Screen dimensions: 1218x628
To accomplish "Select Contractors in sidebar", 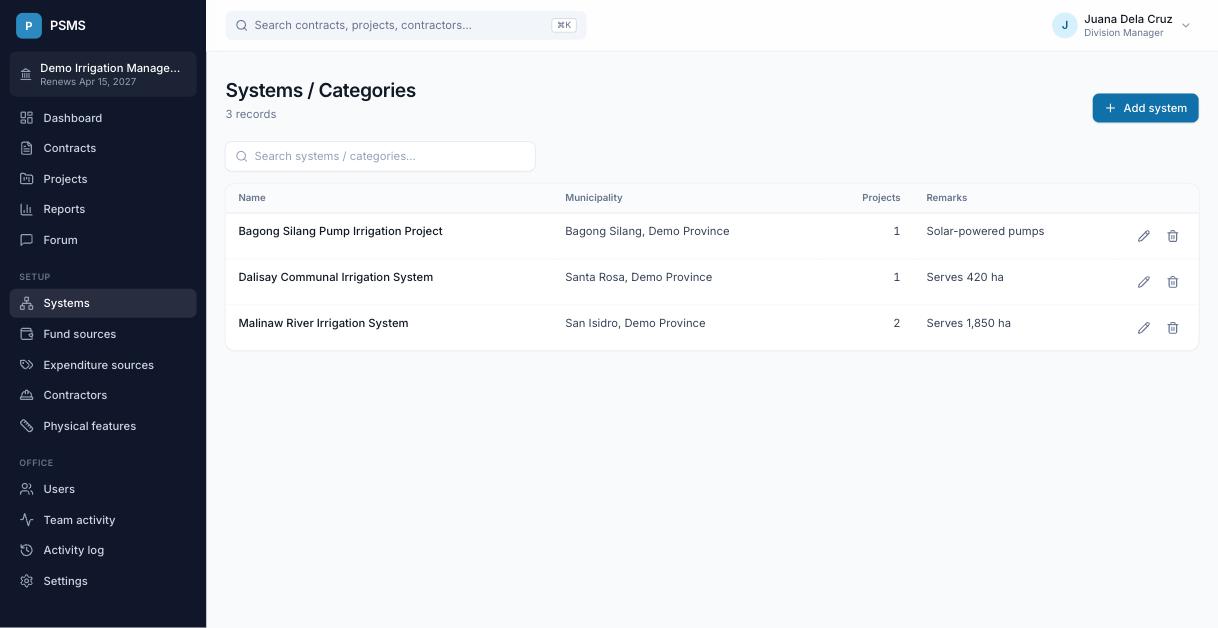I will pyautogui.click(x=103, y=395).
